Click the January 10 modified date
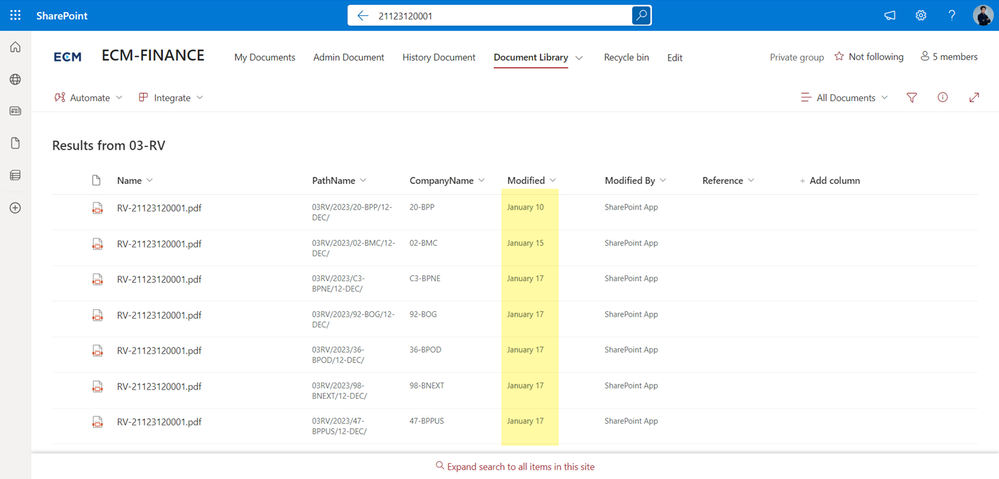 click(526, 207)
